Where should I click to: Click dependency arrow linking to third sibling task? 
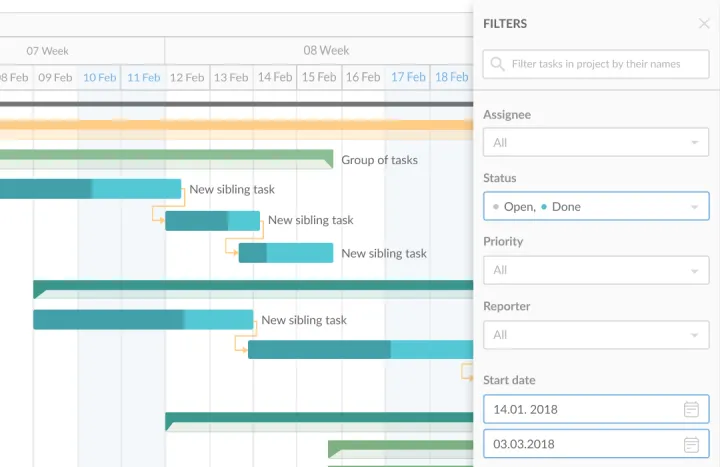click(x=230, y=246)
